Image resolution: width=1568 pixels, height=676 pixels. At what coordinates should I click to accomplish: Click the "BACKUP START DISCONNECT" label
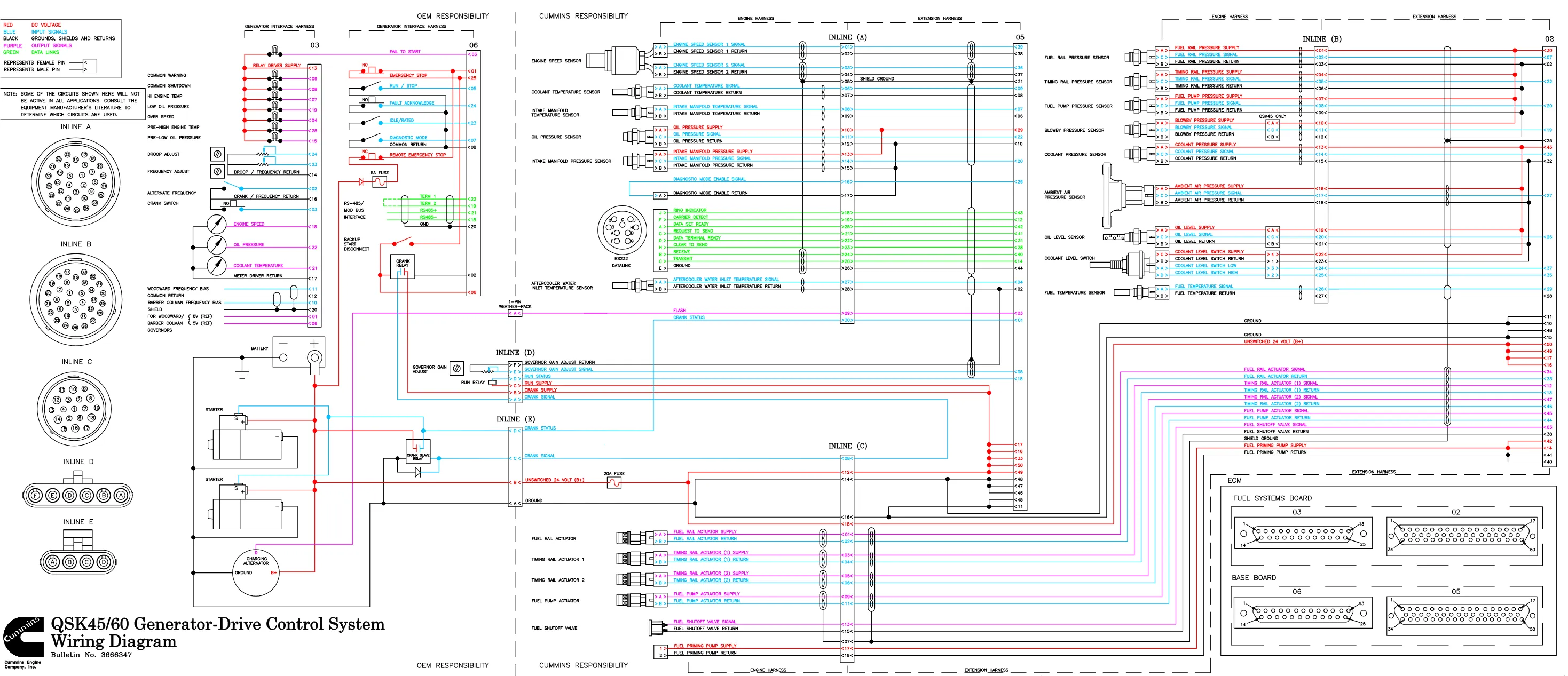(357, 244)
